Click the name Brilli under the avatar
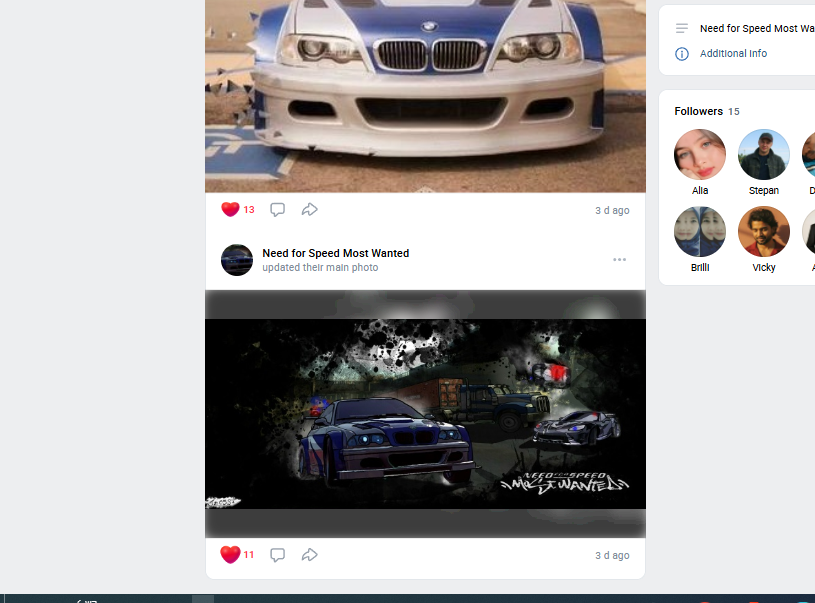This screenshot has height=603, width=815. 700,267
